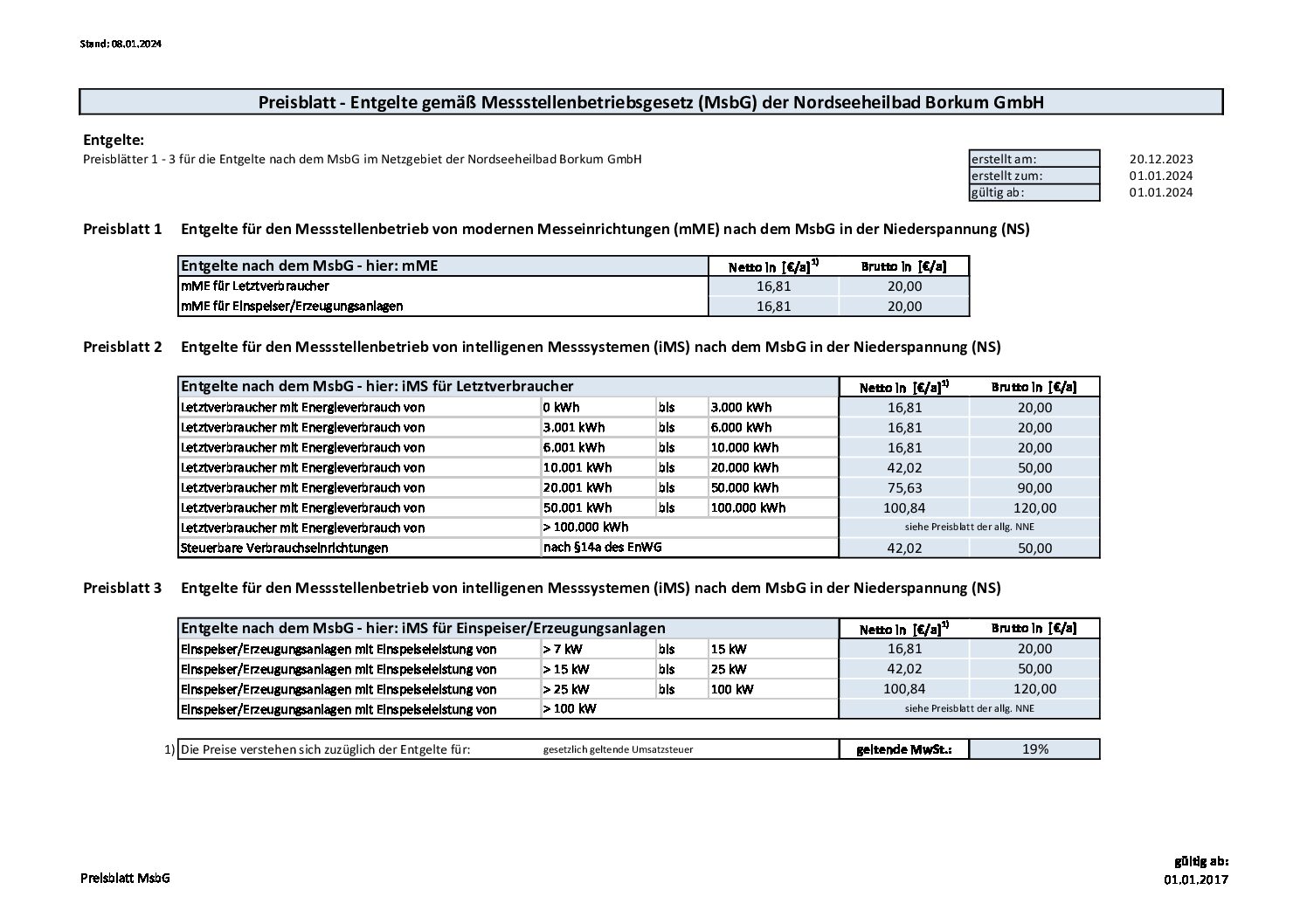Click the '10.001 kWh' cell

click(x=598, y=467)
